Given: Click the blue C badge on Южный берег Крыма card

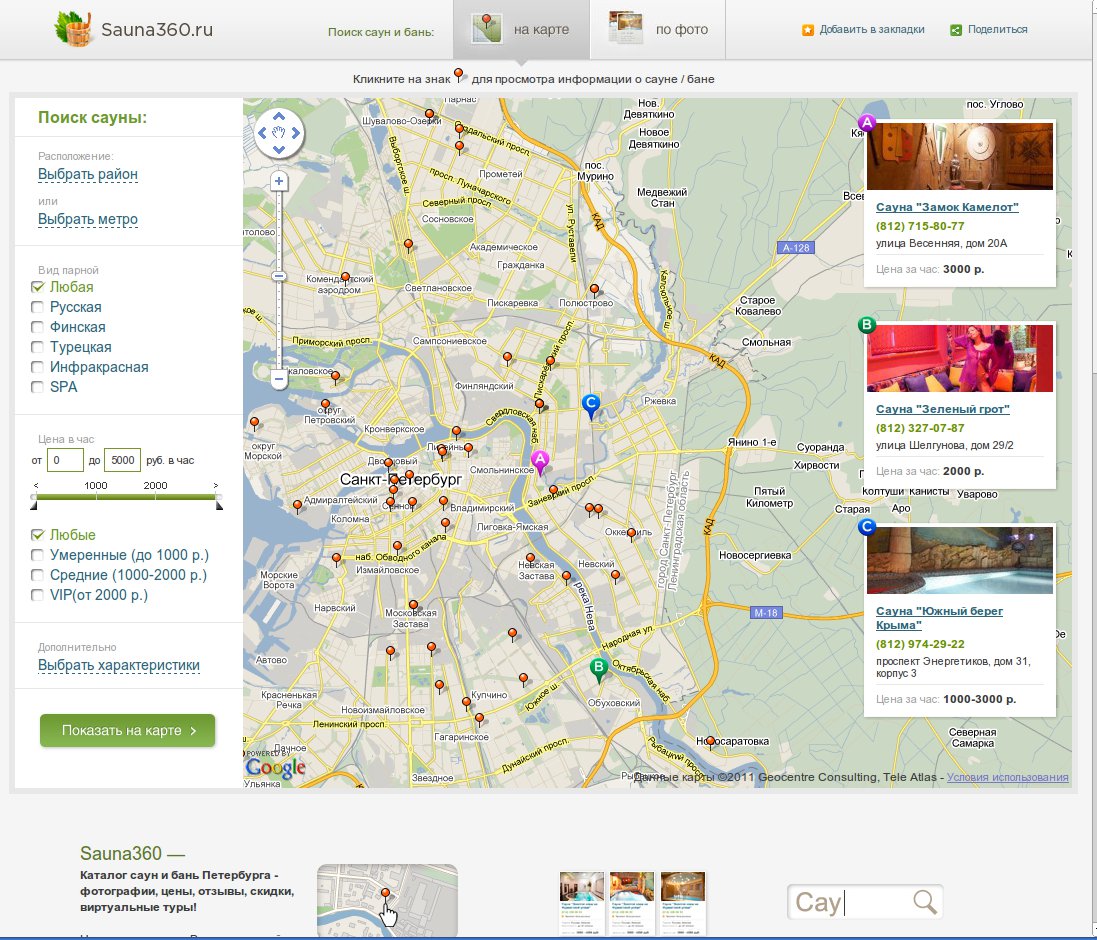Looking at the screenshot, I should tap(867, 527).
